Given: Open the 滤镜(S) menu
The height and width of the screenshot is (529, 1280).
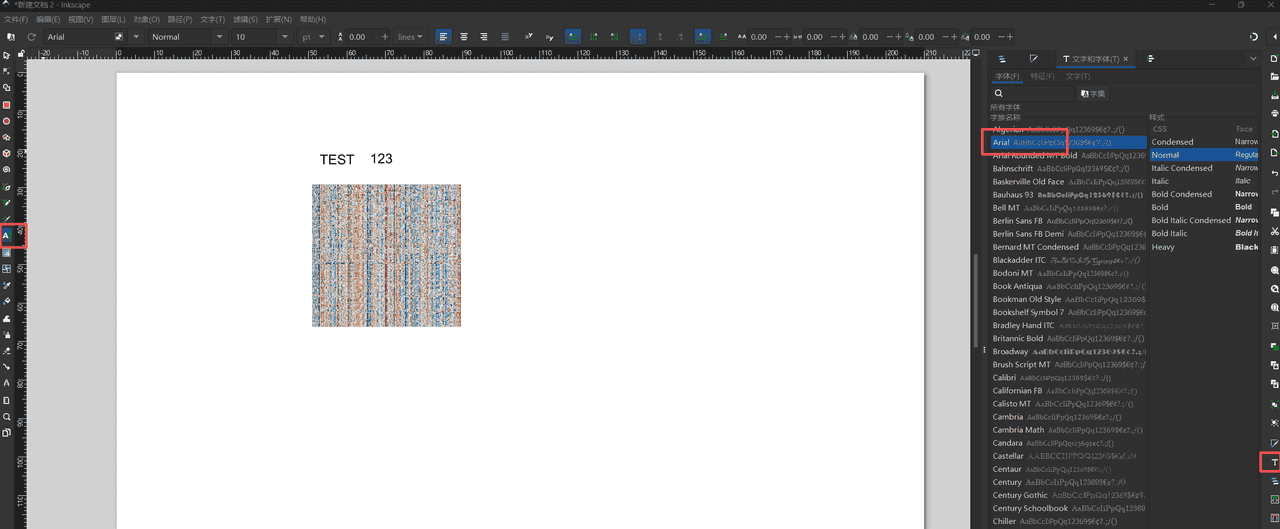Looking at the screenshot, I should (x=245, y=19).
